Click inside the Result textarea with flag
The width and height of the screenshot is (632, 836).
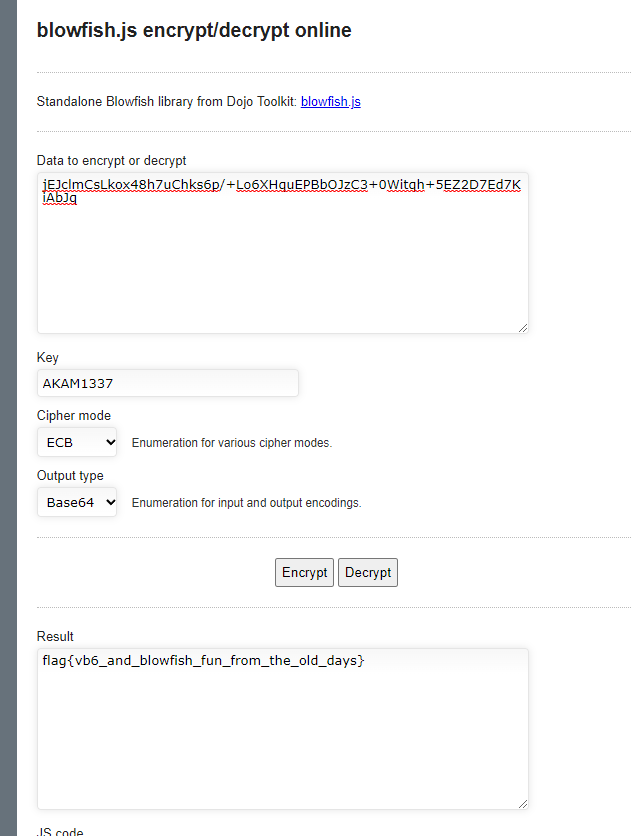tap(283, 729)
